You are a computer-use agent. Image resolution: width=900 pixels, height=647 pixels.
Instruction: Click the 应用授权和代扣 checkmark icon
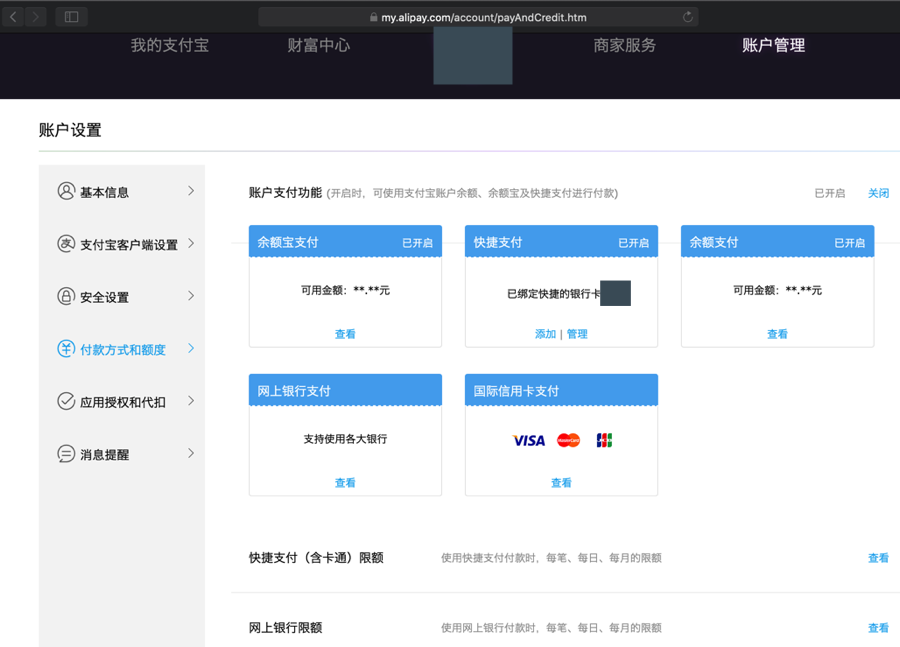point(66,401)
